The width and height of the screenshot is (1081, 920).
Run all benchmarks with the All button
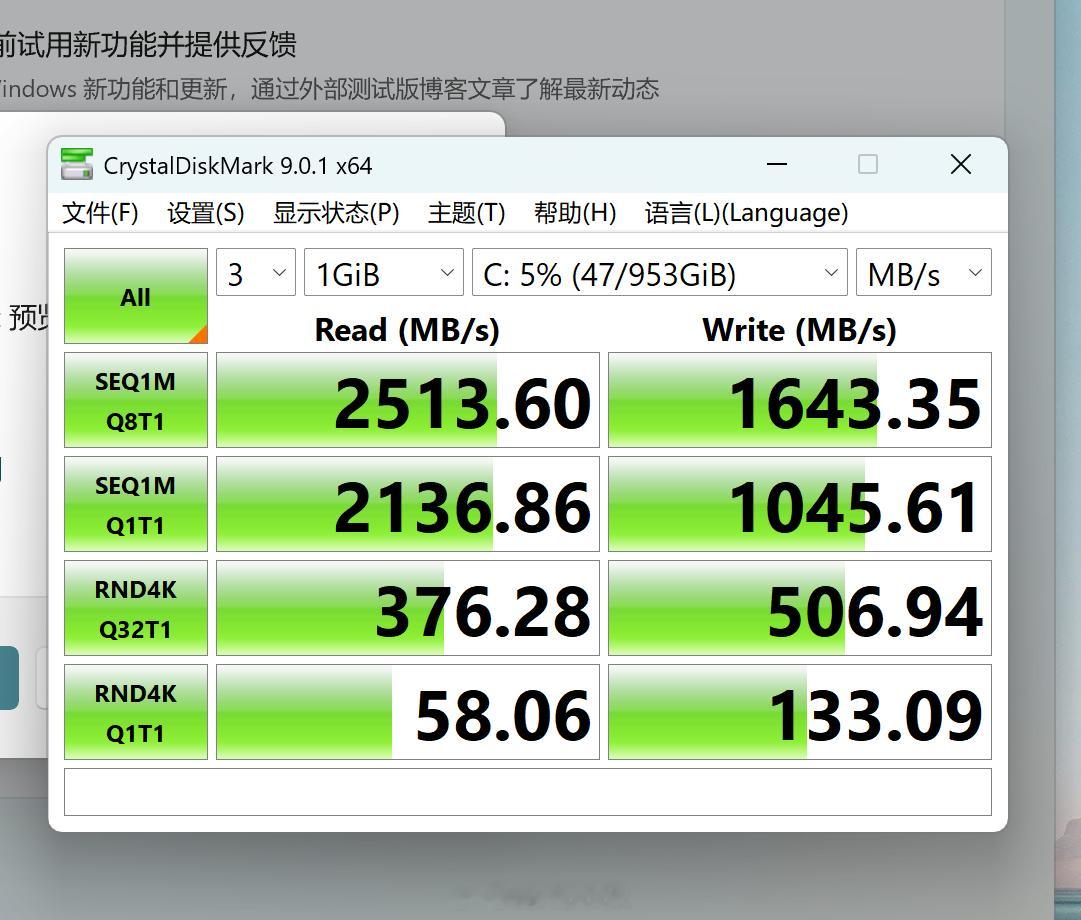tap(135, 296)
